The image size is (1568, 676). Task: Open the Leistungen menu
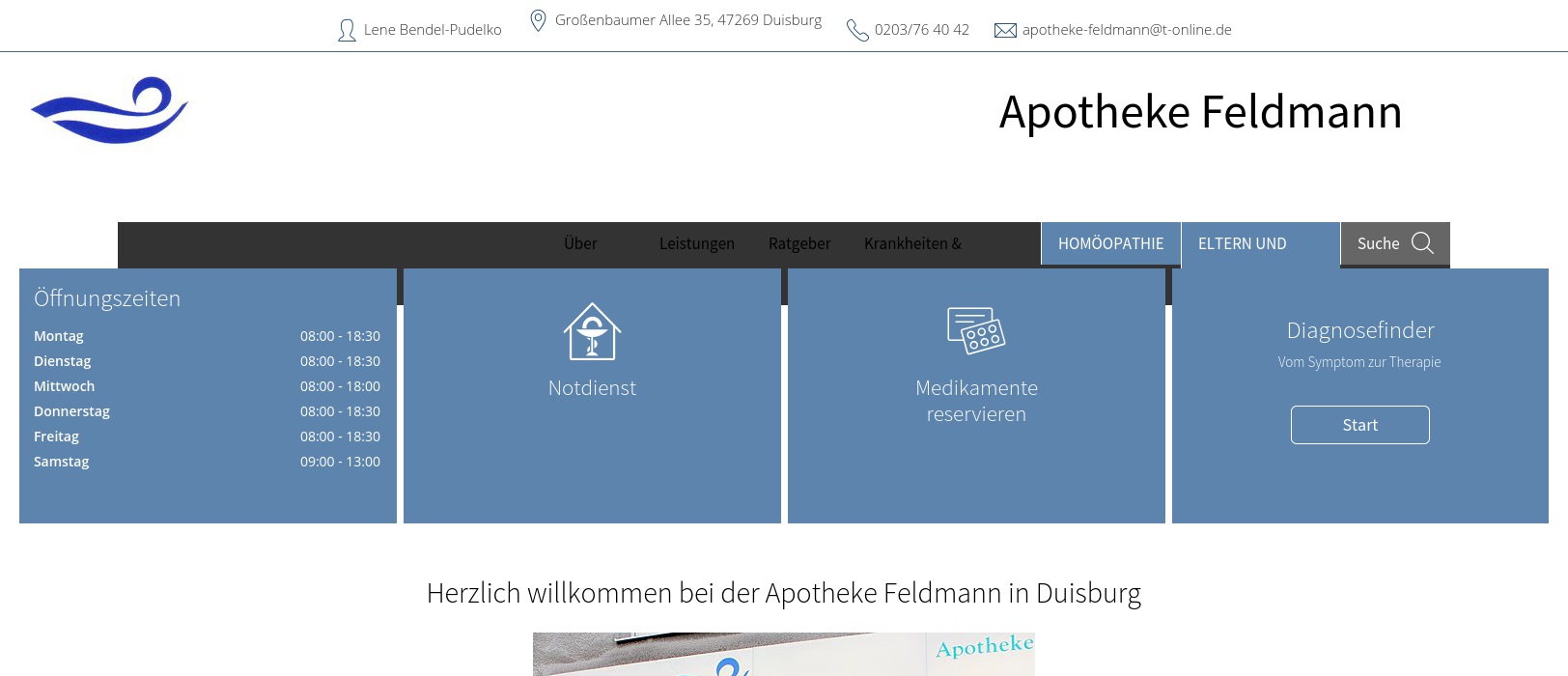(x=696, y=243)
